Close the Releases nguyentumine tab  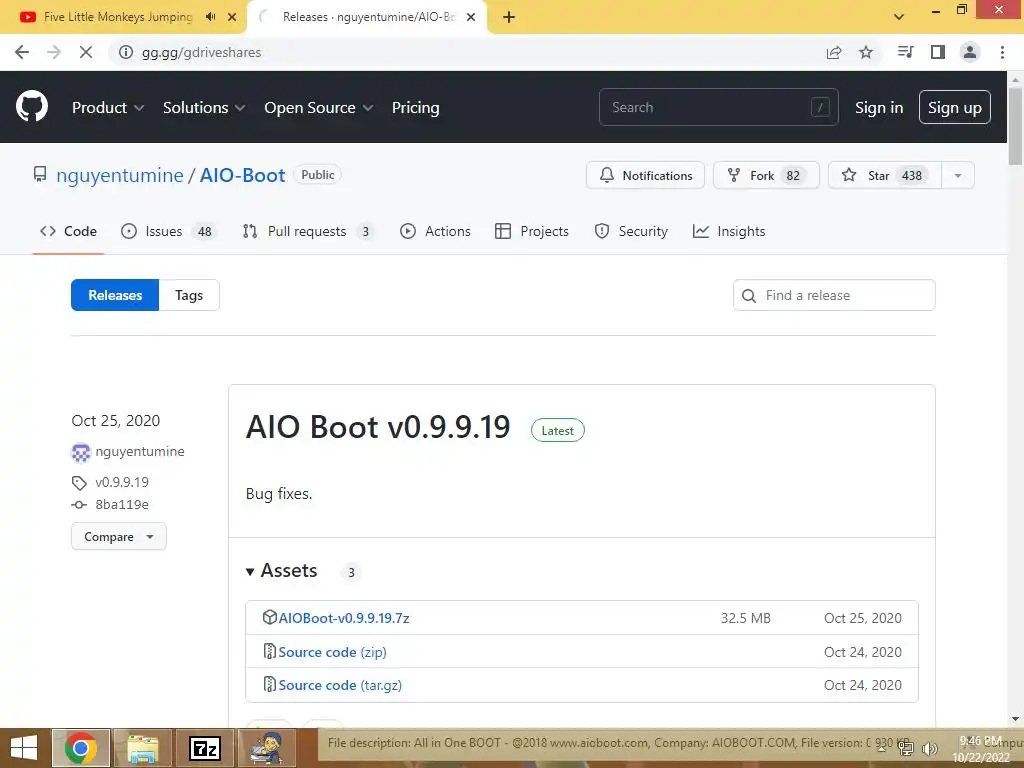pyautogui.click(x=471, y=17)
